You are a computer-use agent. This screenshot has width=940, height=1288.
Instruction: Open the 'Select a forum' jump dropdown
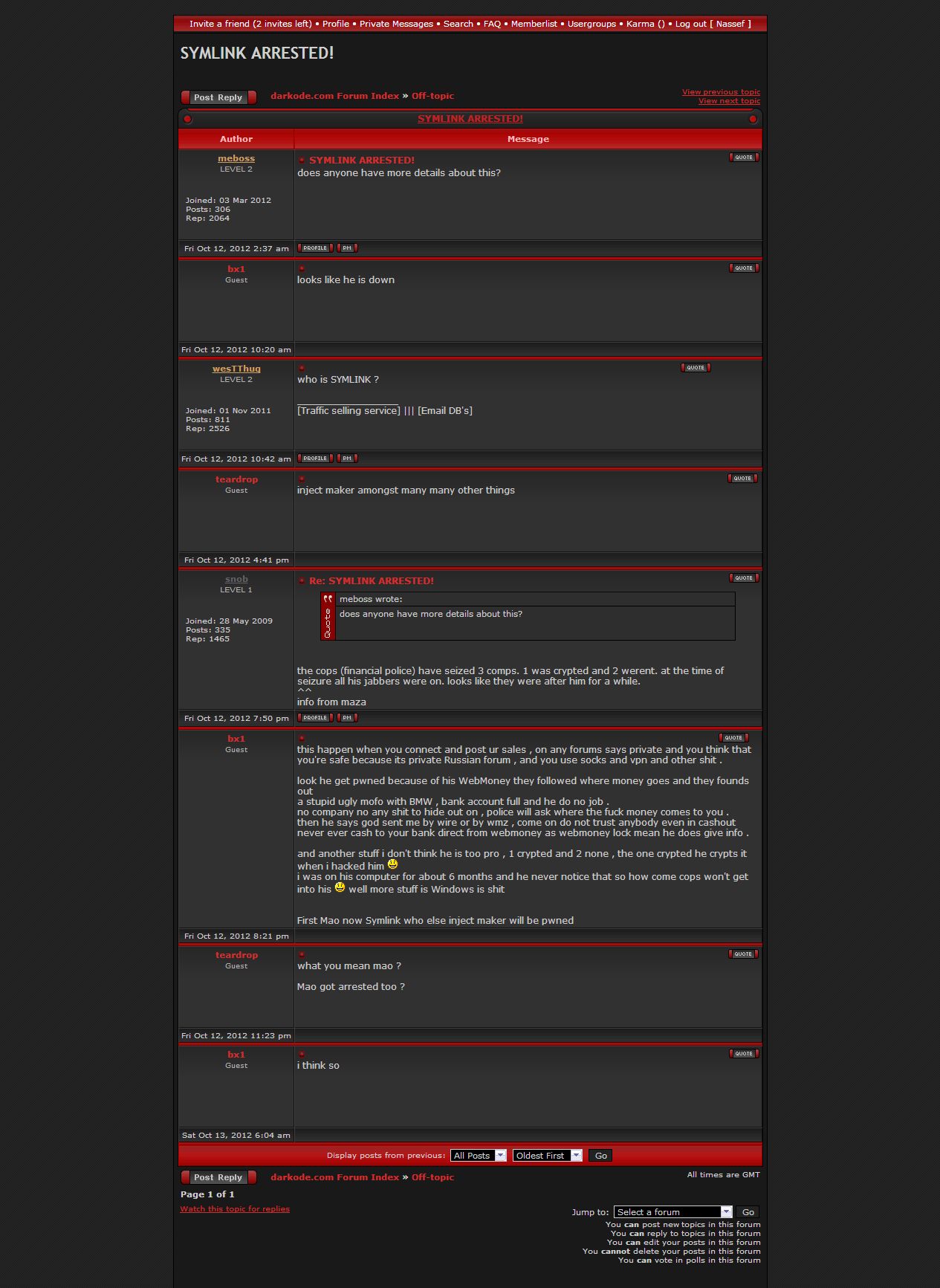click(x=672, y=1212)
